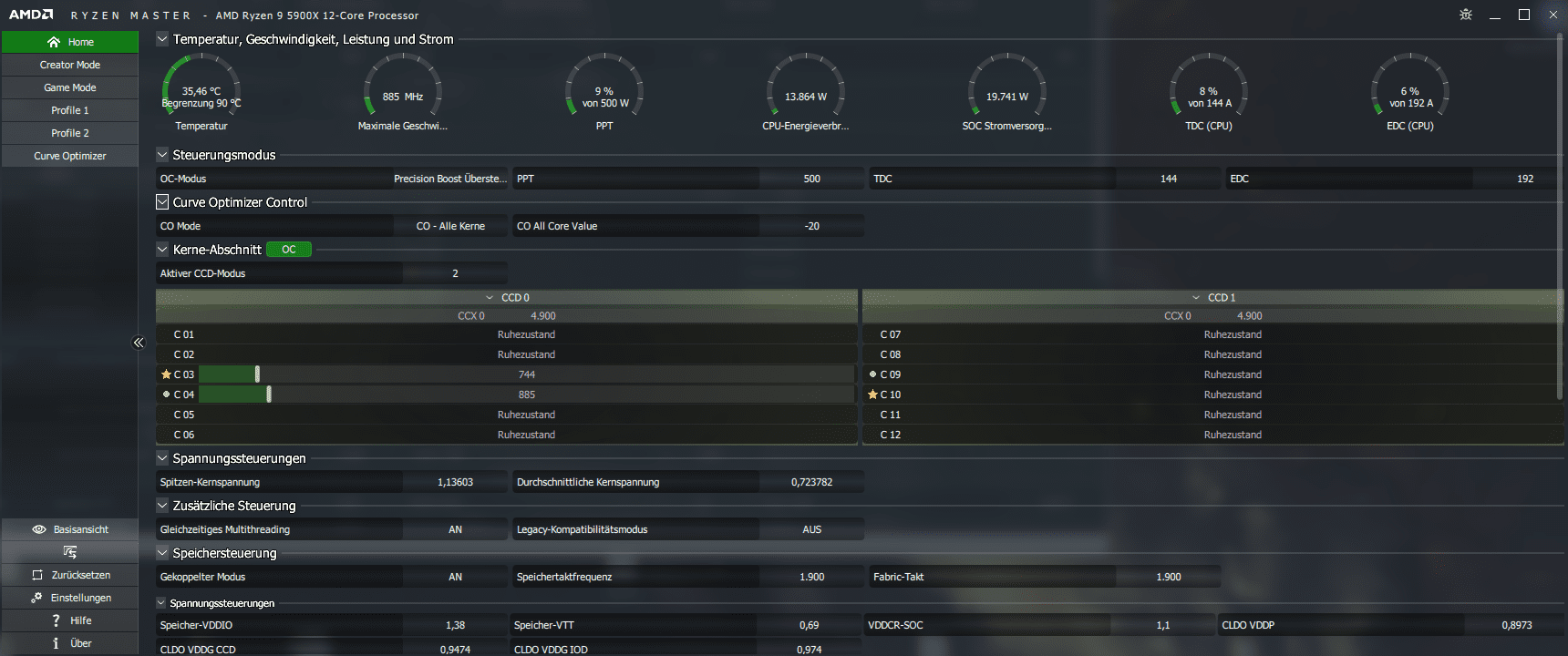Click CO All Core Value field -20
The height and width of the screenshot is (656, 1568).
click(811, 226)
